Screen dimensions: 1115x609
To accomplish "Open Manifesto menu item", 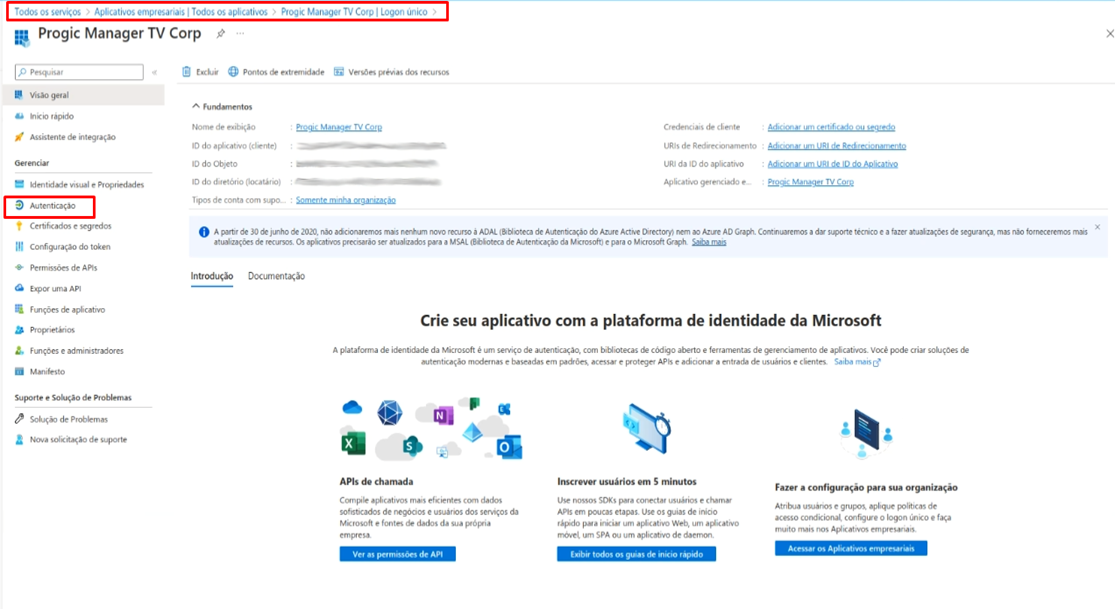I will pyautogui.click(x=47, y=371).
